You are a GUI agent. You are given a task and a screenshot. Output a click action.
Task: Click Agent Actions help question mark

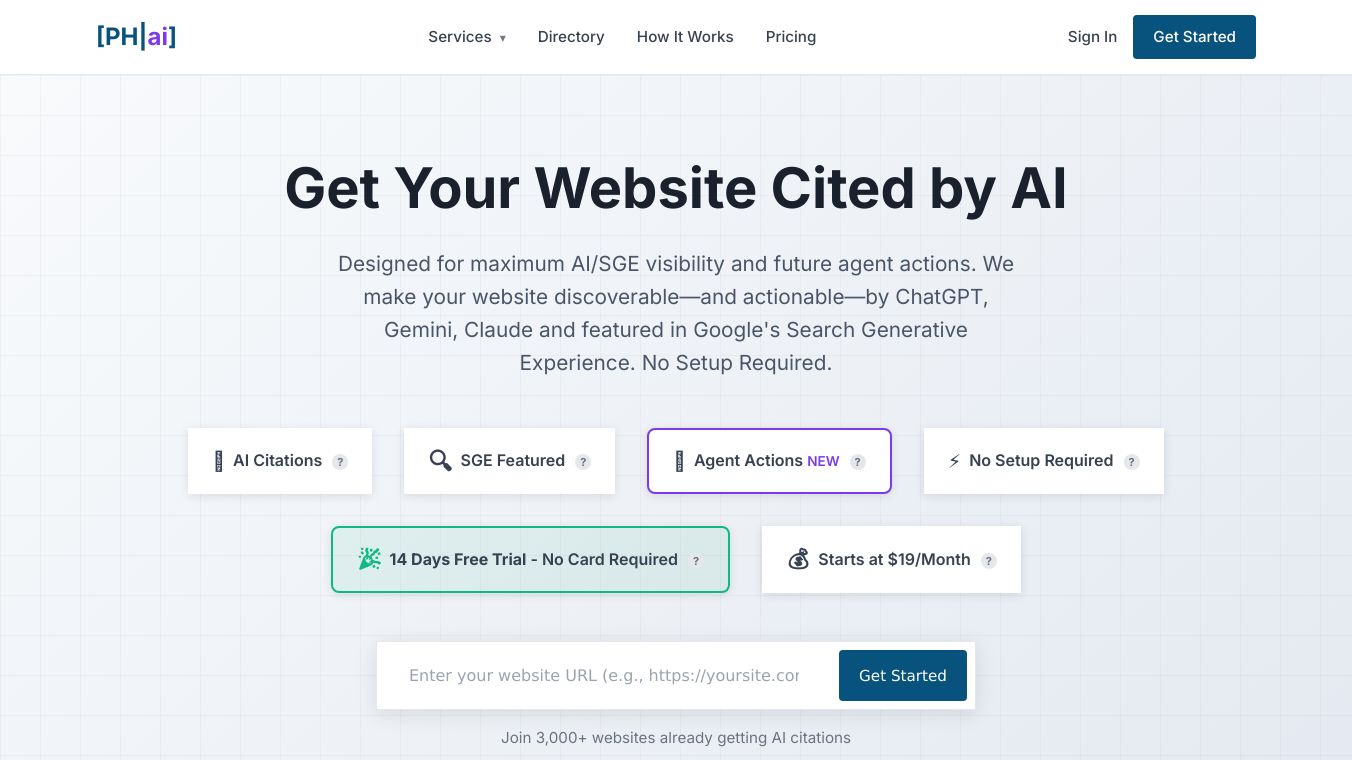point(858,462)
